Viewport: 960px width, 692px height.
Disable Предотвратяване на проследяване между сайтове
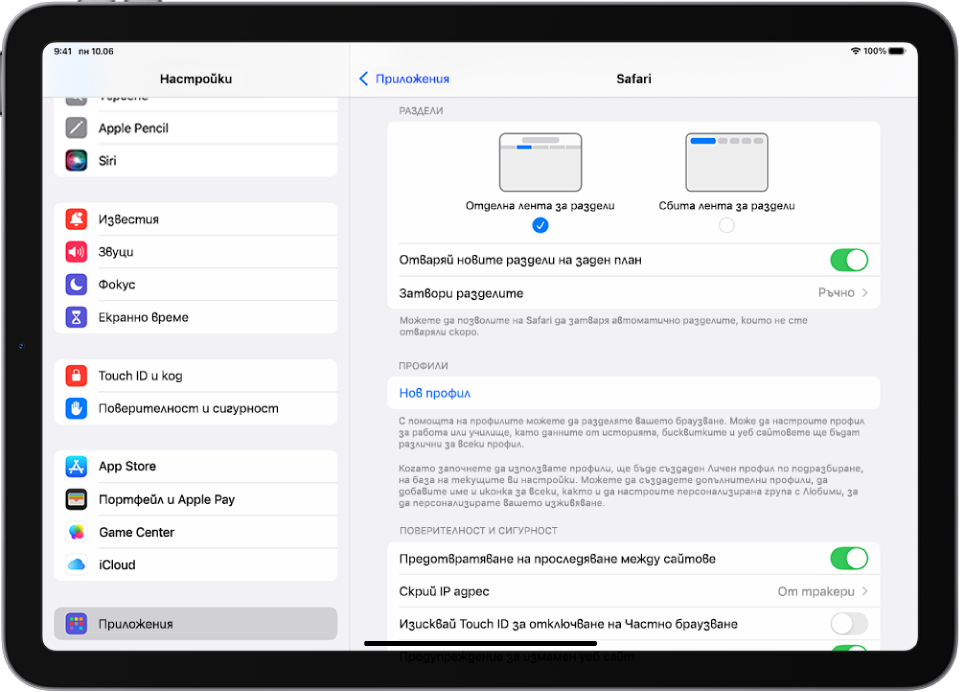tap(849, 558)
